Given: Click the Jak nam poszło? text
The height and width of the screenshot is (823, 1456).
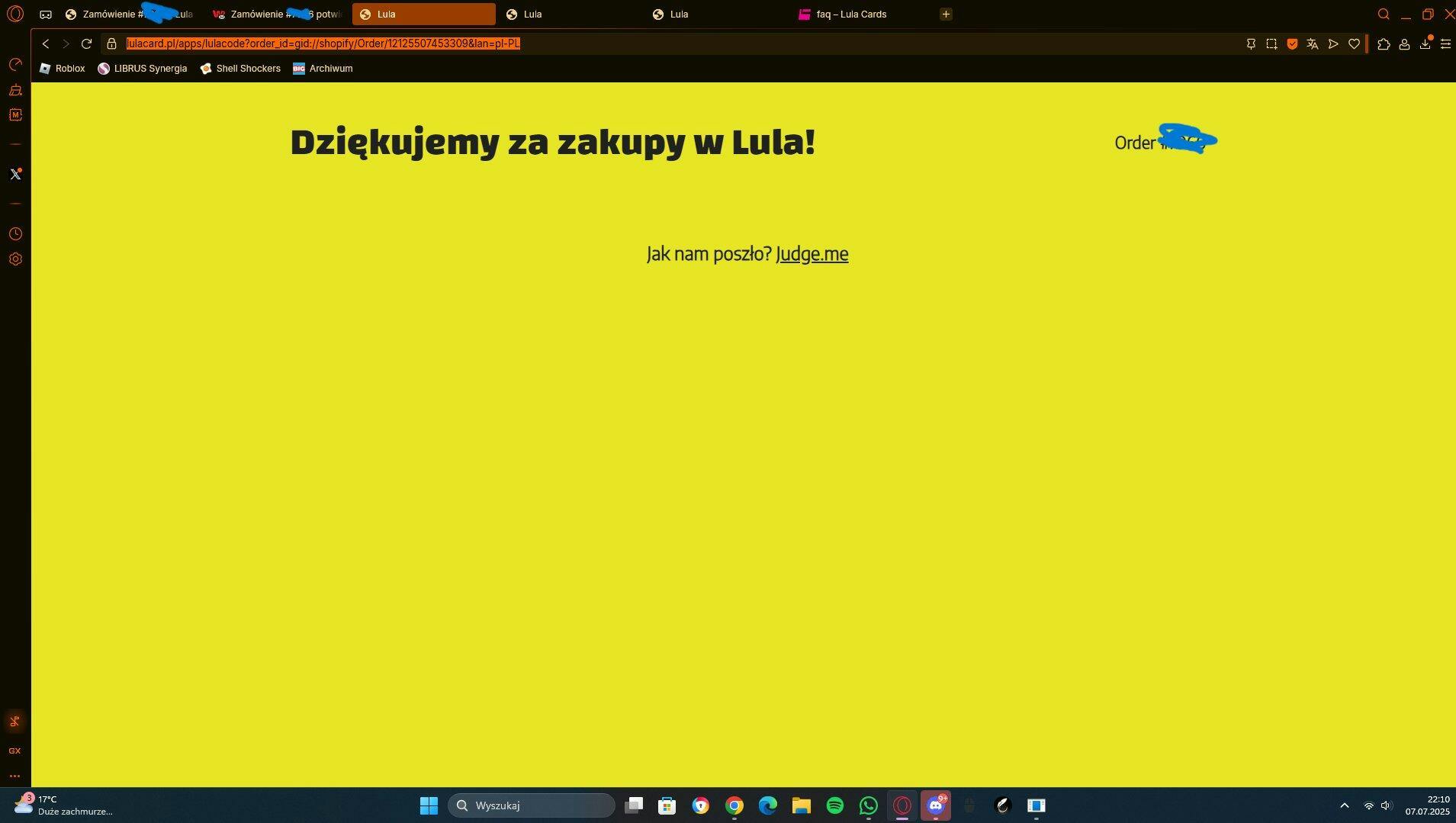Looking at the screenshot, I should tap(709, 254).
